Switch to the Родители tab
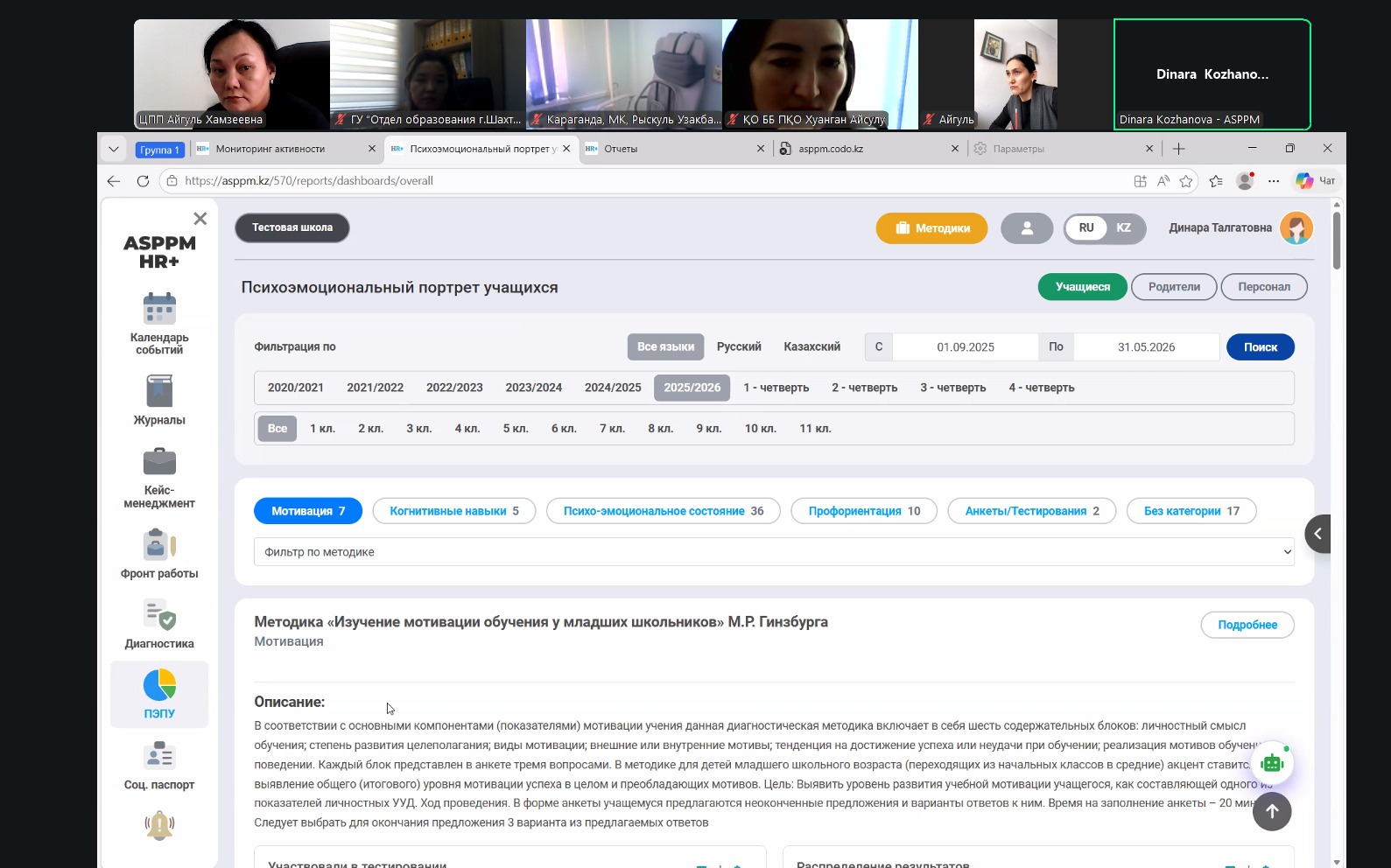This screenshot has height=868, width=1391. point(1174,287)
